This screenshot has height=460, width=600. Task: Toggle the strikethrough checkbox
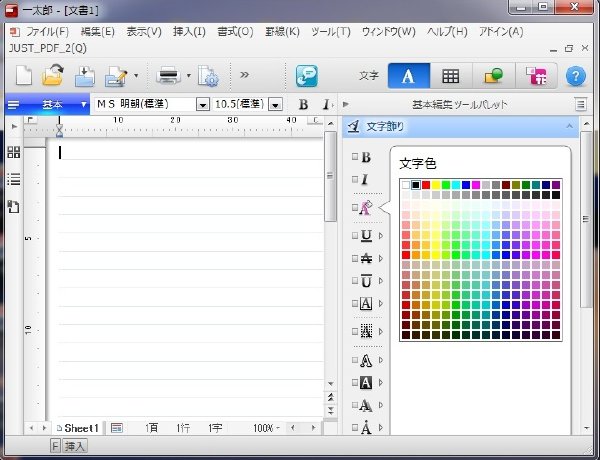click(x=355, y=258)
